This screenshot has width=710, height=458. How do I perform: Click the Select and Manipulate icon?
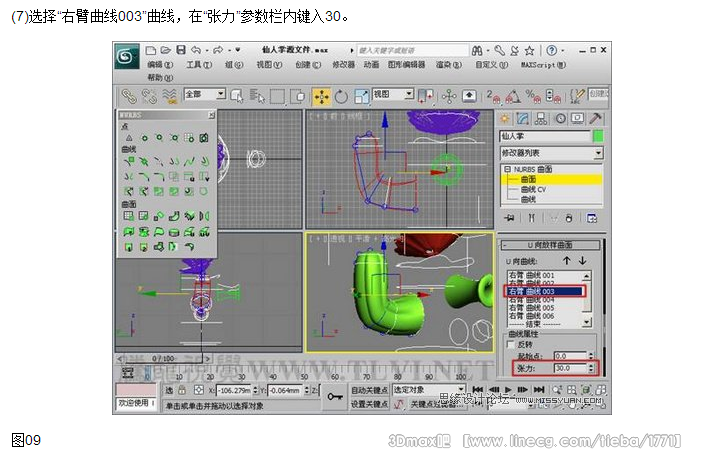point(449,96)
